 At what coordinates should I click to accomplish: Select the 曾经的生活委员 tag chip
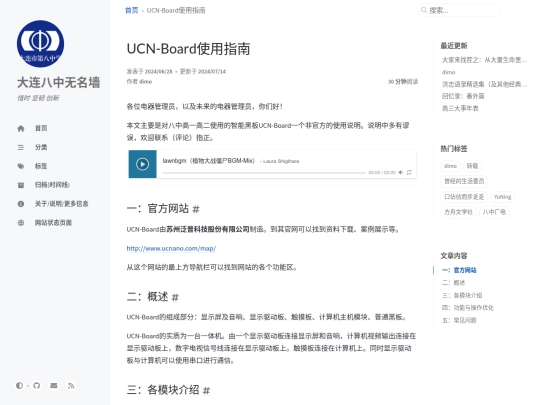(x=464, y=181)
